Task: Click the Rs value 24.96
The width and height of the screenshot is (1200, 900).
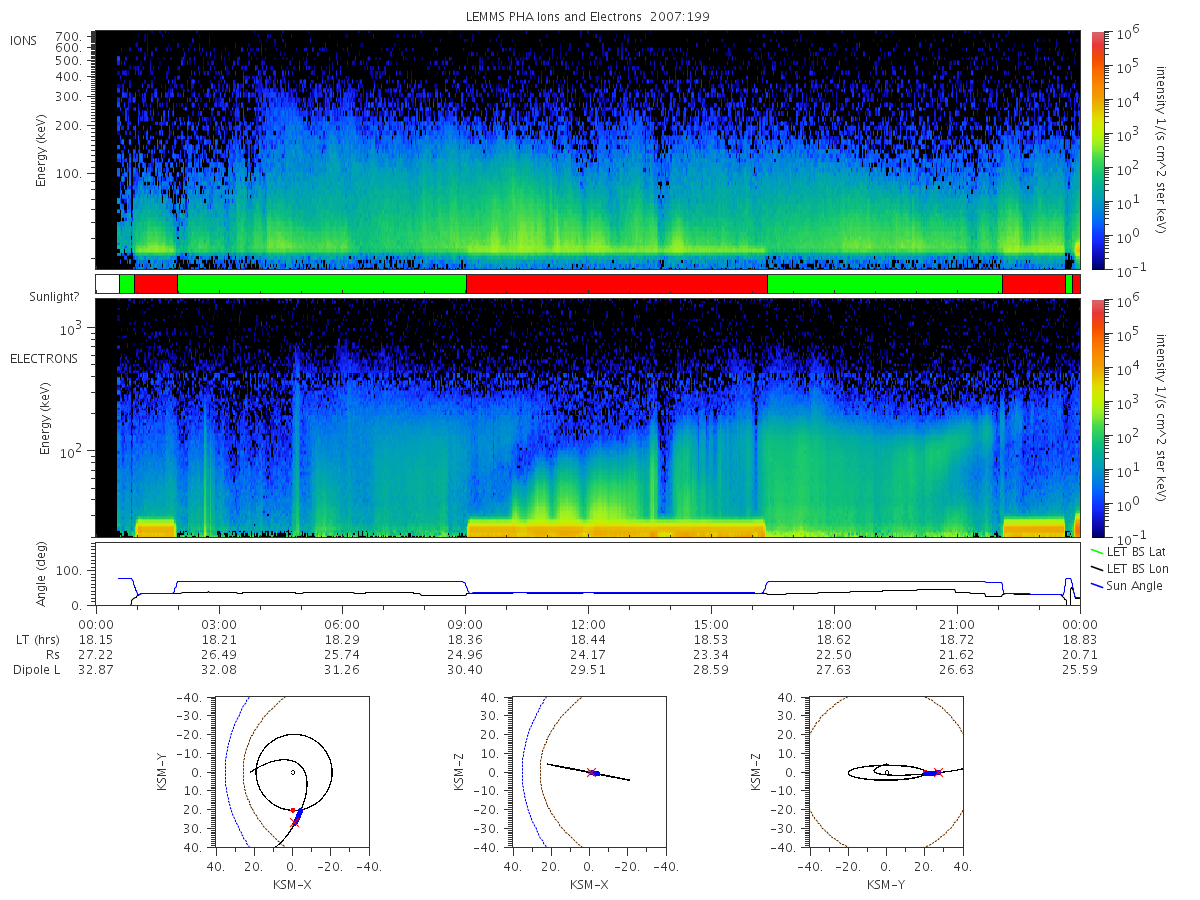Action: (x=465, y=653)
